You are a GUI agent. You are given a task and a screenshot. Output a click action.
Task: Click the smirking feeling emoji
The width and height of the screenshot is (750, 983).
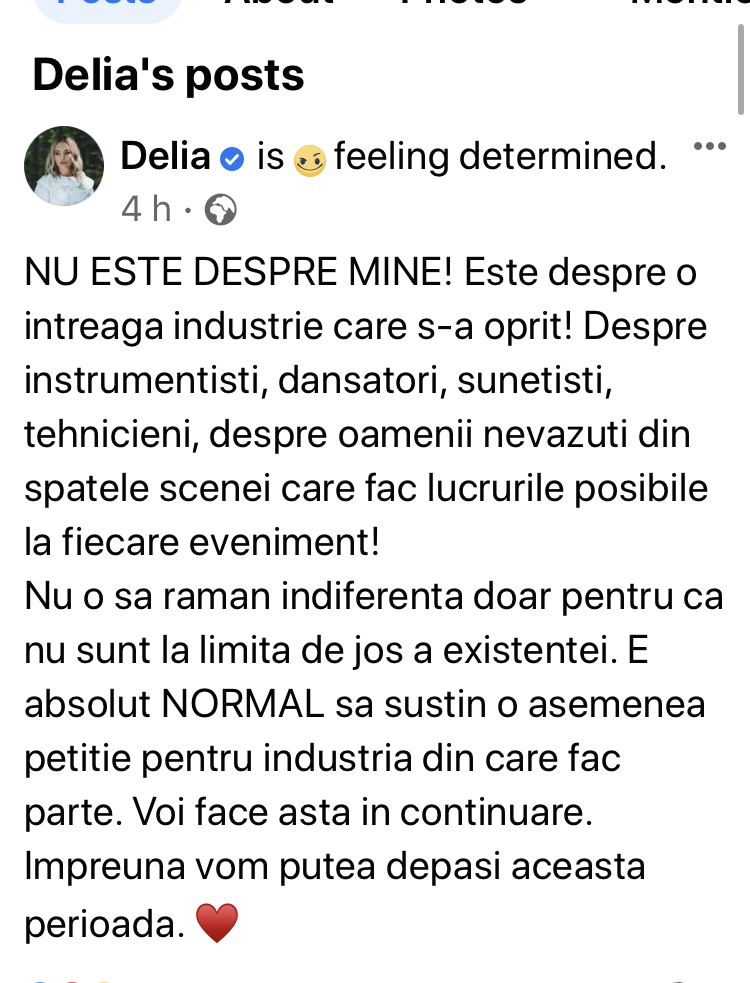310,160
